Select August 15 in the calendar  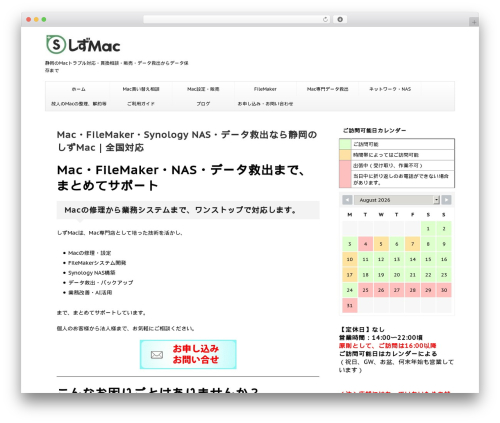click(428, 259)
